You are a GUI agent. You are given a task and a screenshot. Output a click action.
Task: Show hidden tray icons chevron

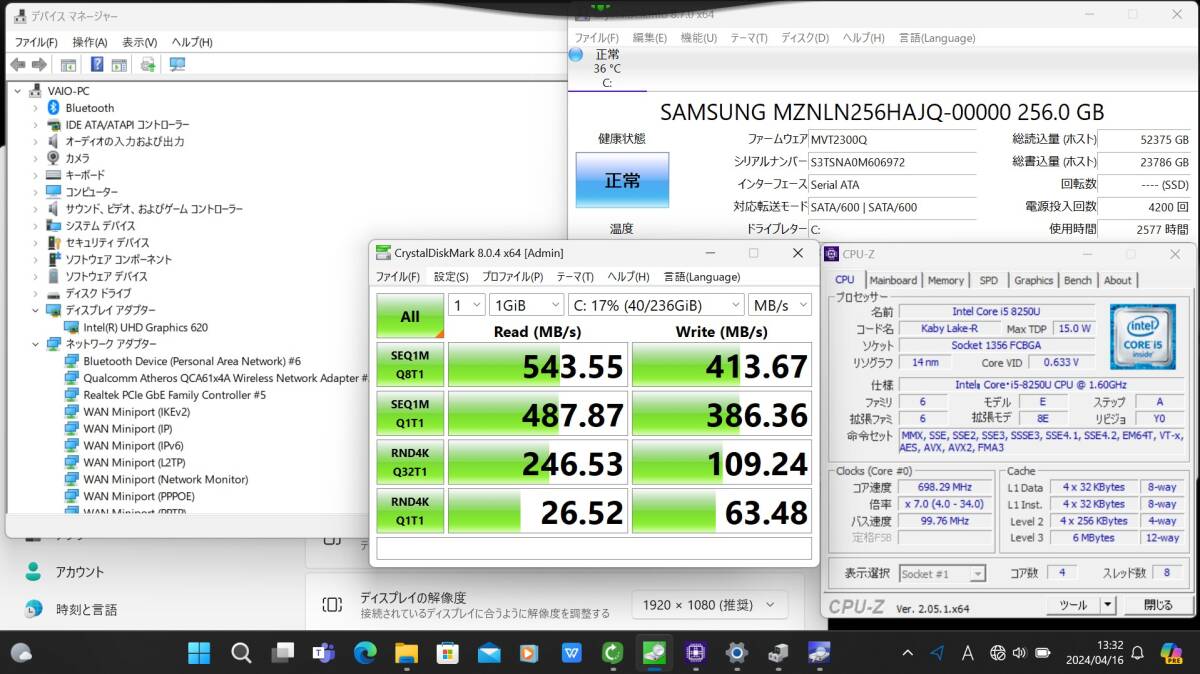pyautogui.click(x=908, y=653)
